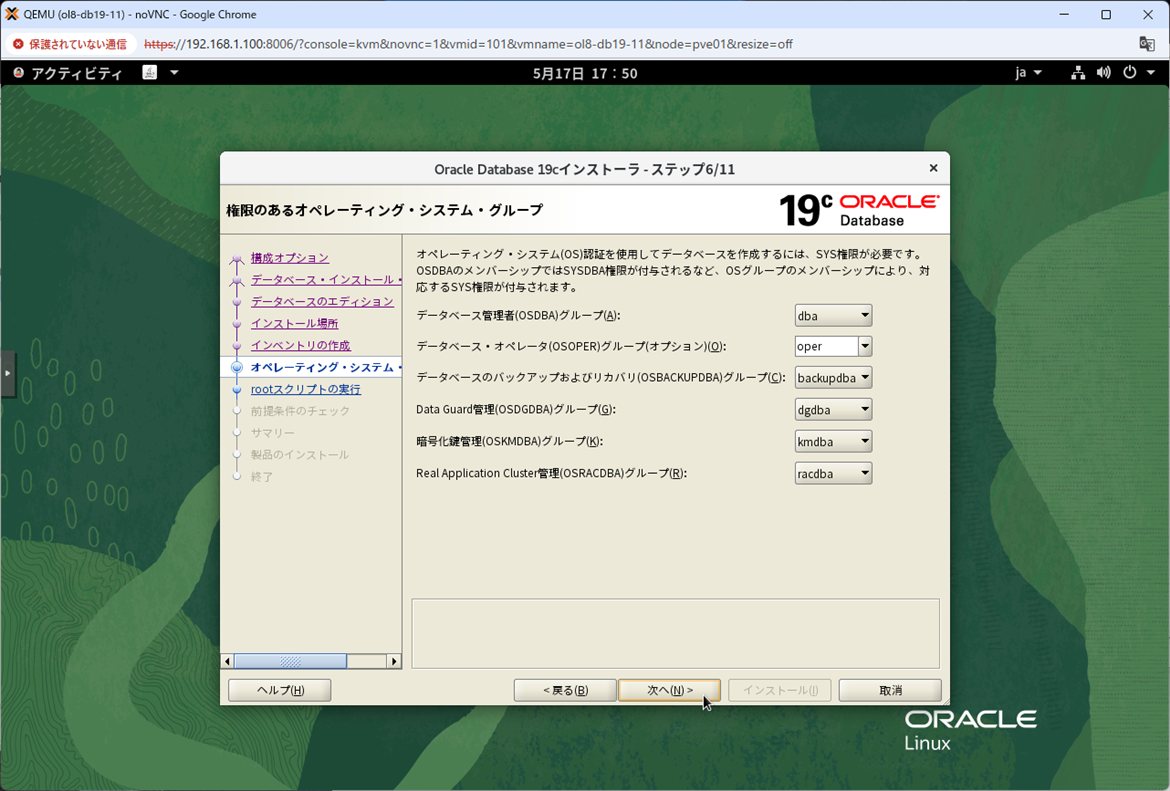1170x791 pixels.
Task: Click the 終了 step label
Action: 262,476
